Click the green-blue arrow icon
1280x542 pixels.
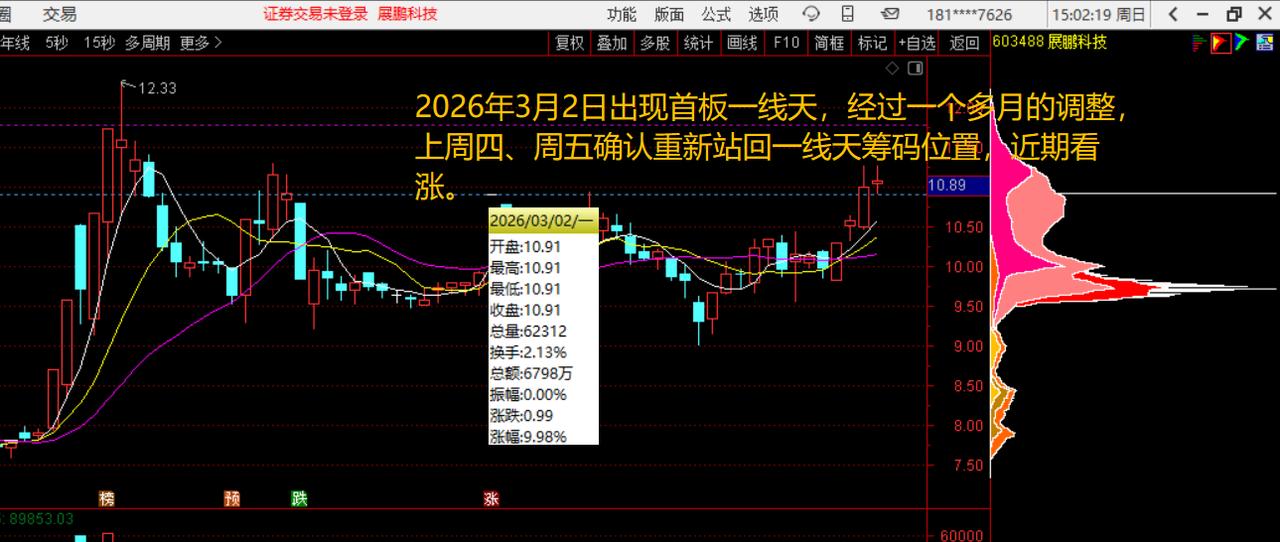pyautogui.click(x=1242, y=42)
